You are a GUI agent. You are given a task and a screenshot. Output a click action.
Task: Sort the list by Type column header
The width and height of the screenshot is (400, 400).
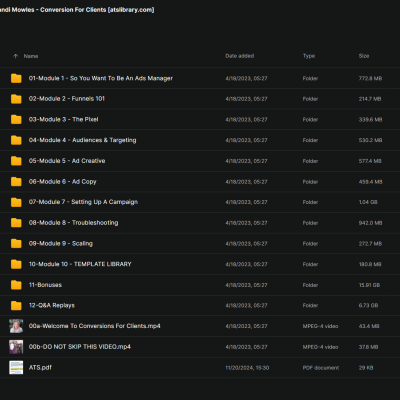click(309, 56)
